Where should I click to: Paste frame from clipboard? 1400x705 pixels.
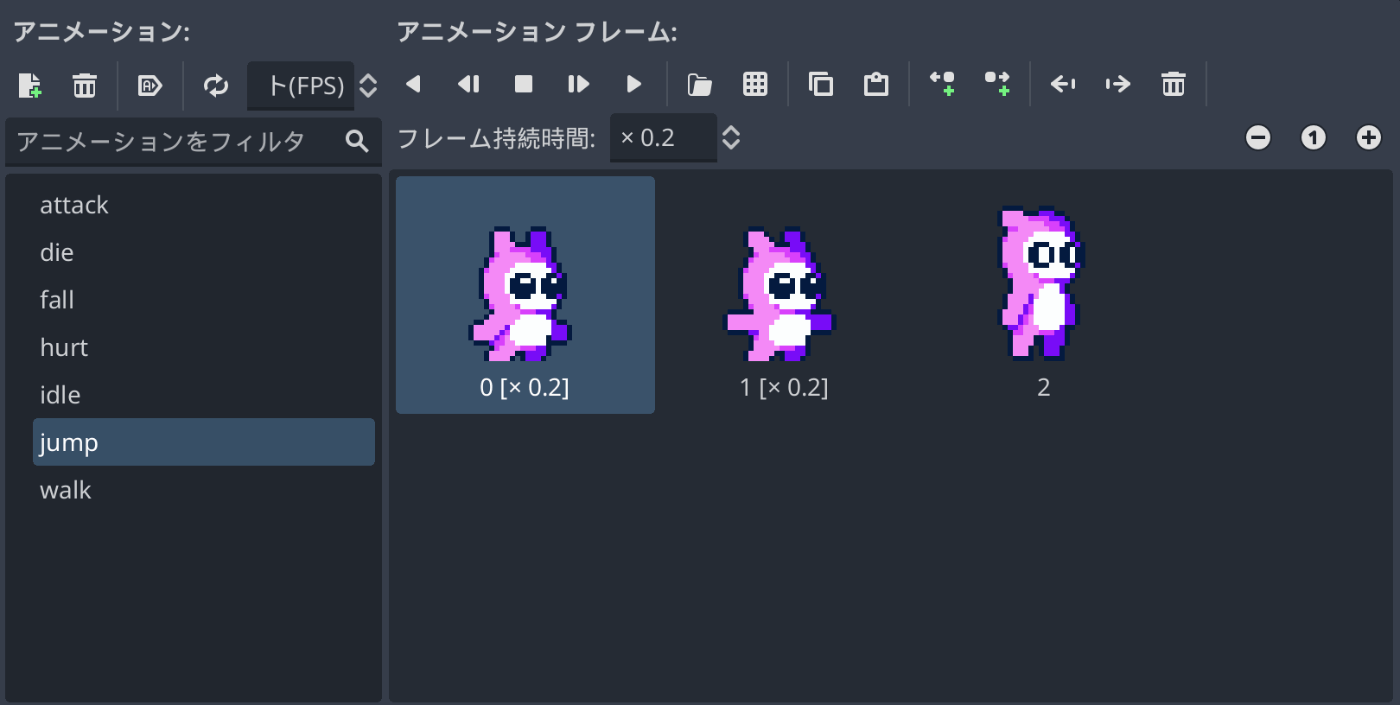pos(876,84)
